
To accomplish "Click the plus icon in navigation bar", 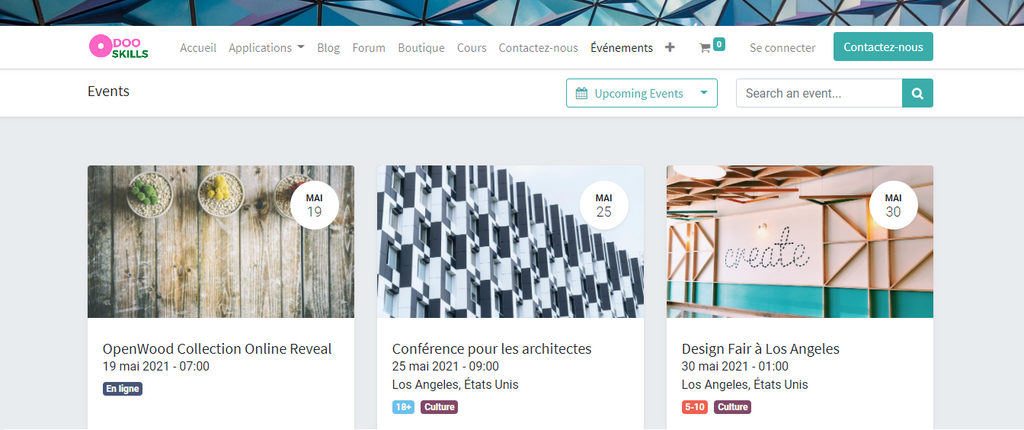I will [x=670, y=47].
